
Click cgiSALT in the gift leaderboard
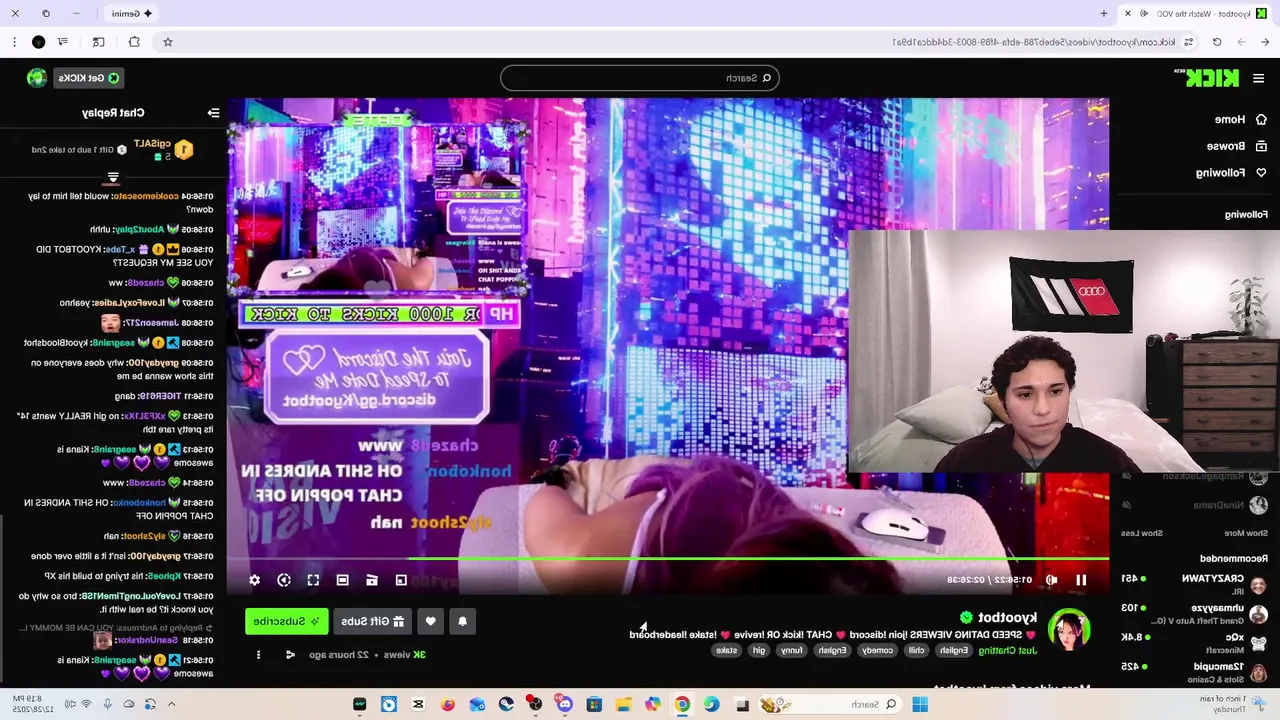pos(152,144)
